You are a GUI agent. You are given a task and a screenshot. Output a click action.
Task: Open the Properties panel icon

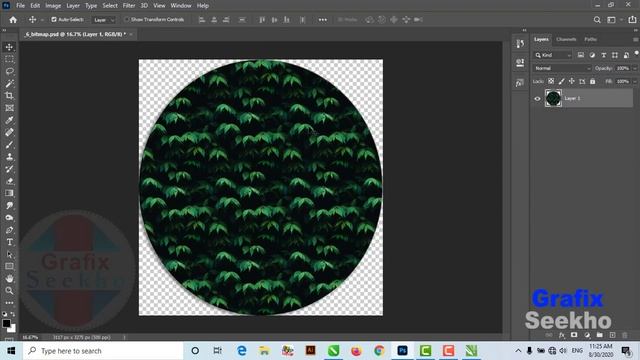(x=520, y=63)
